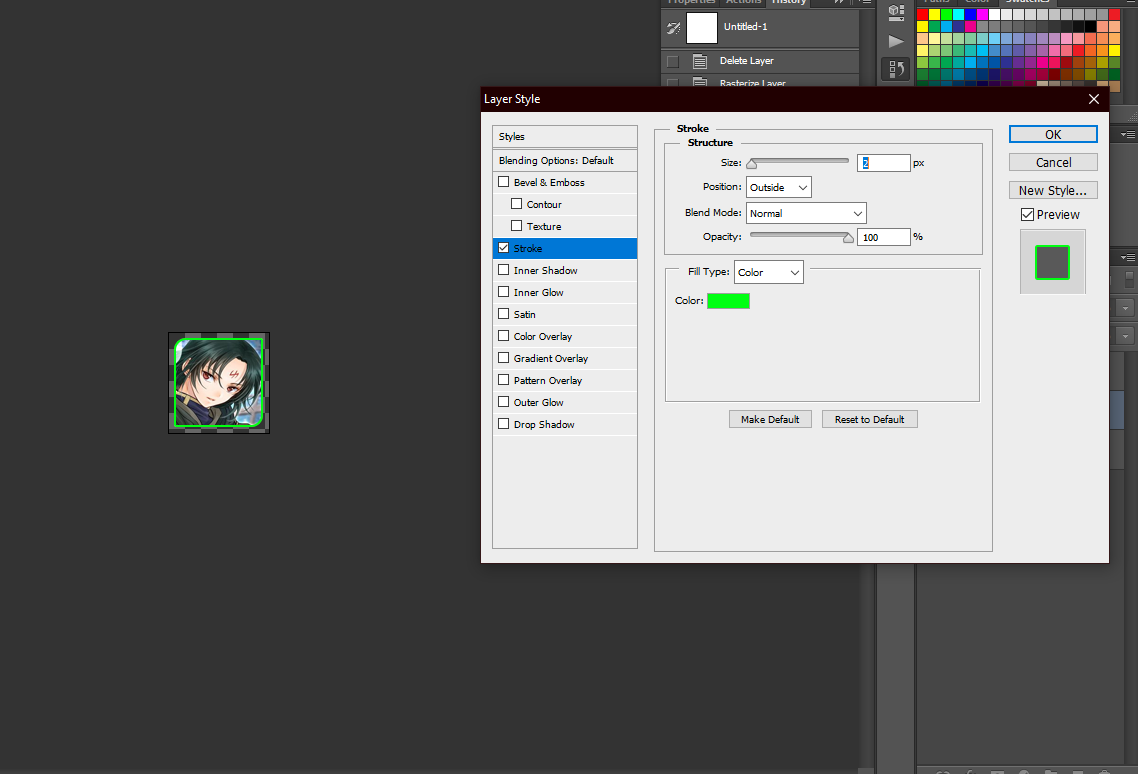The image size is (1138, 774).
Task: Enable the Satin checkbox
Action: coord(504,314)
